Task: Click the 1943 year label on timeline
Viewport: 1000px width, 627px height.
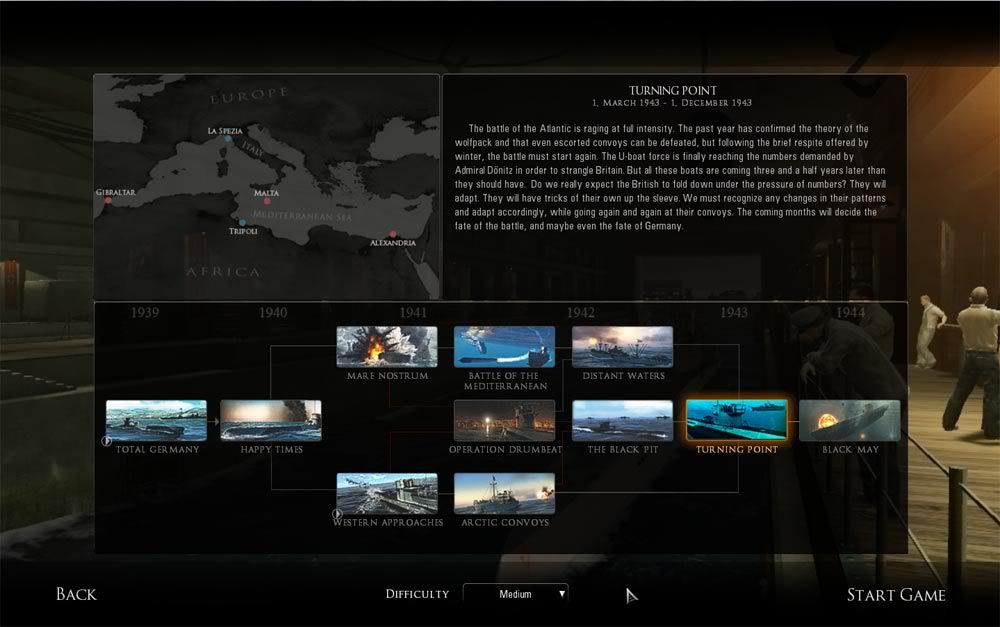Action: (x=734, y=313)
